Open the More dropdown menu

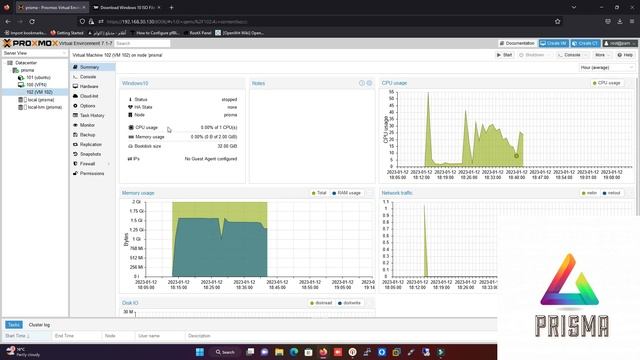(x=602, y=55)
